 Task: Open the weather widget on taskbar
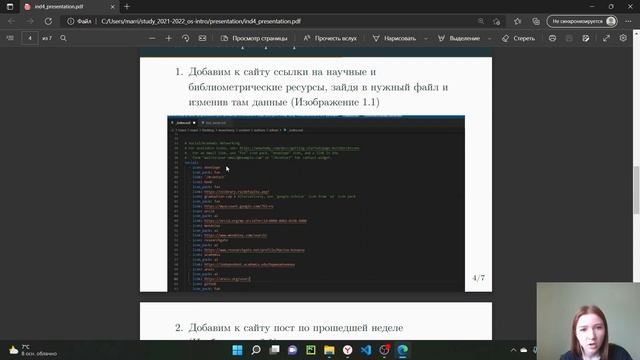pyautogui.click(x=33, y=350)
